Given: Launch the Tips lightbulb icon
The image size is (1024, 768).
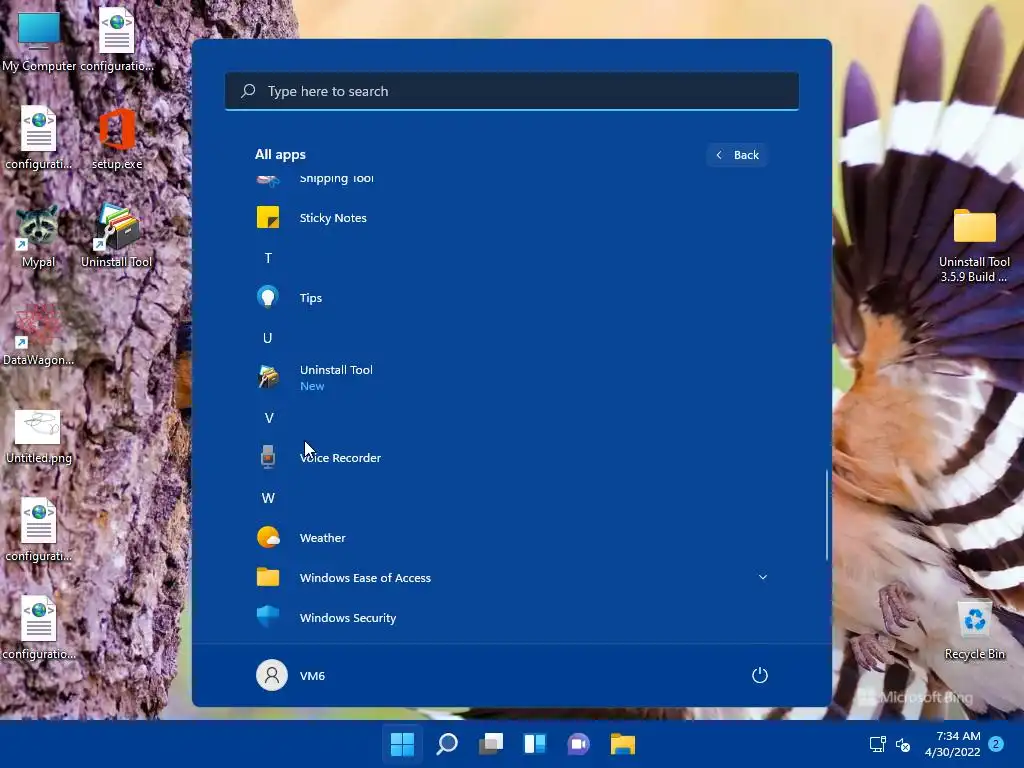Looking at the screenshot, I should pos(268,297).
